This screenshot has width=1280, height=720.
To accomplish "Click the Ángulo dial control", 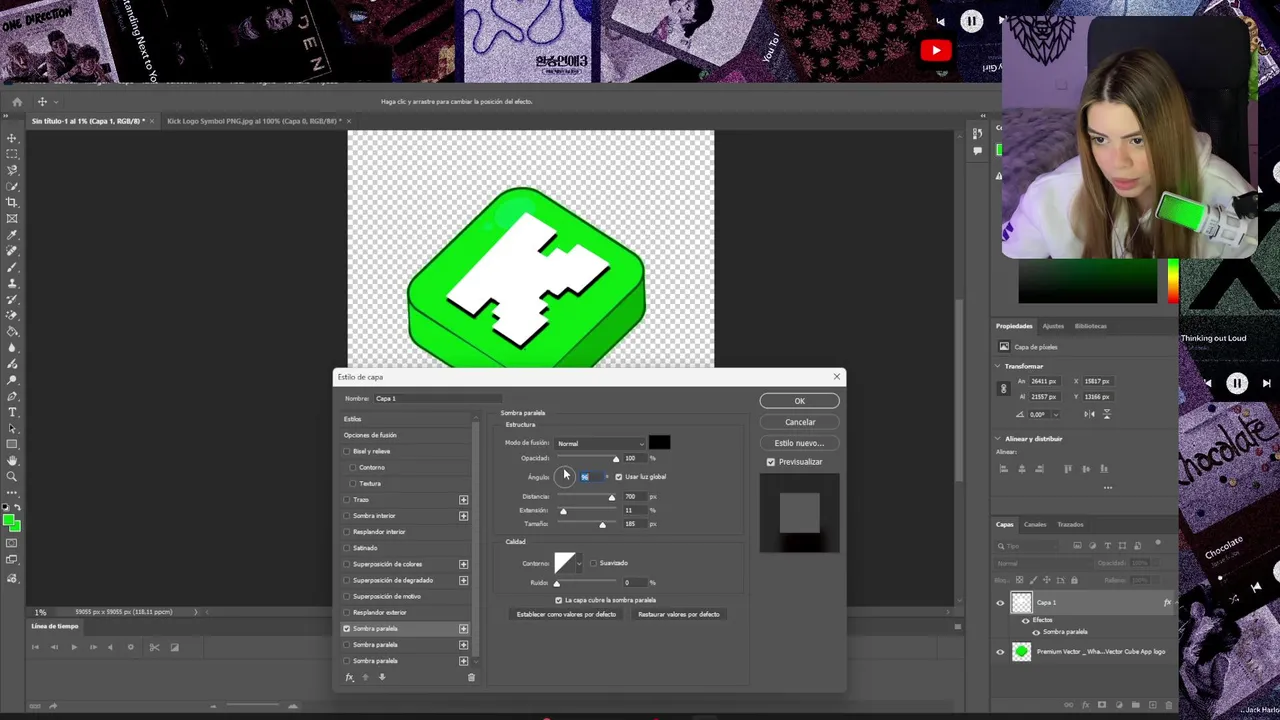I will 565,477.
